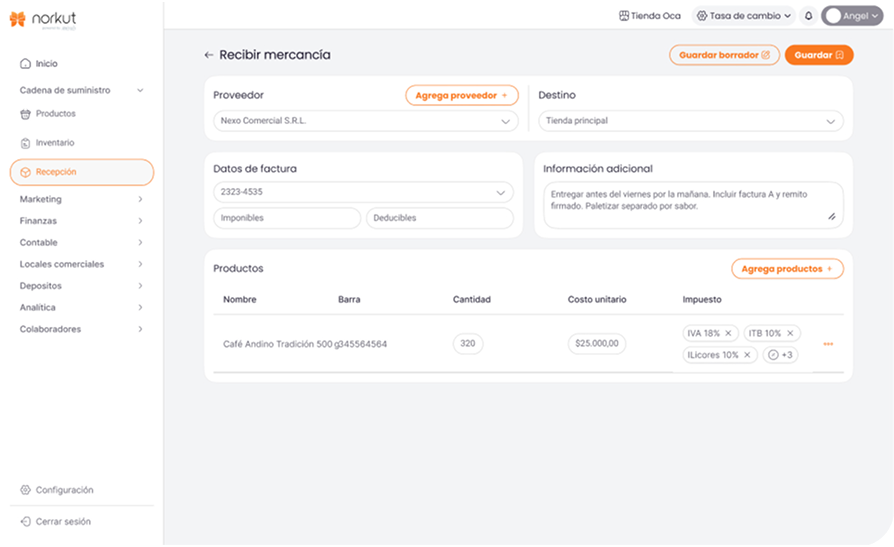This screenshot has height=547, width=894.
Task: Expand the Marketing sidebar section
Action: click(81, 199)
